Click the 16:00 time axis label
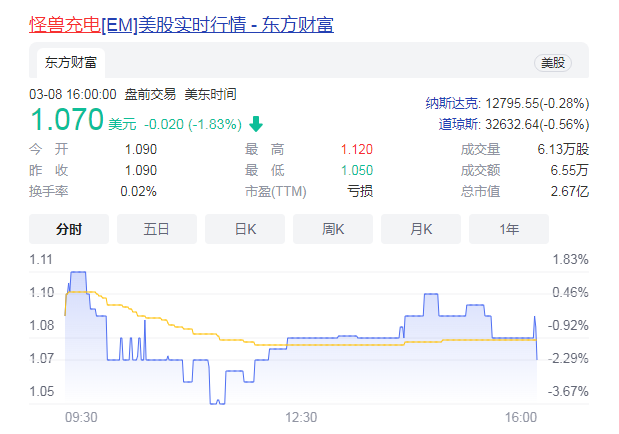This screenshot has width=619, height=434. pyautogui.click(x=521, y=417)
